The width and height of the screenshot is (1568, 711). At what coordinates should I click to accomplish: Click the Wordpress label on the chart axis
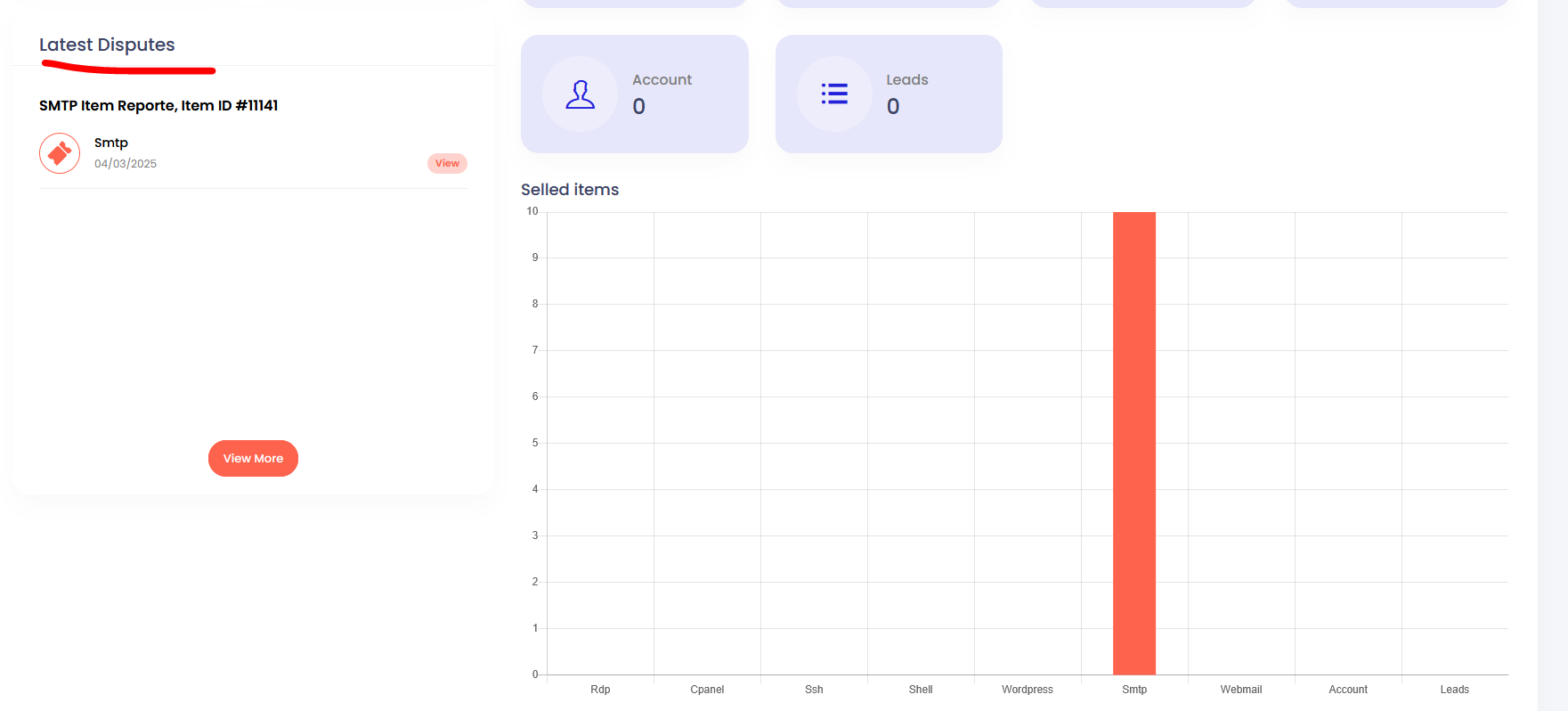tap(1027, 690)
